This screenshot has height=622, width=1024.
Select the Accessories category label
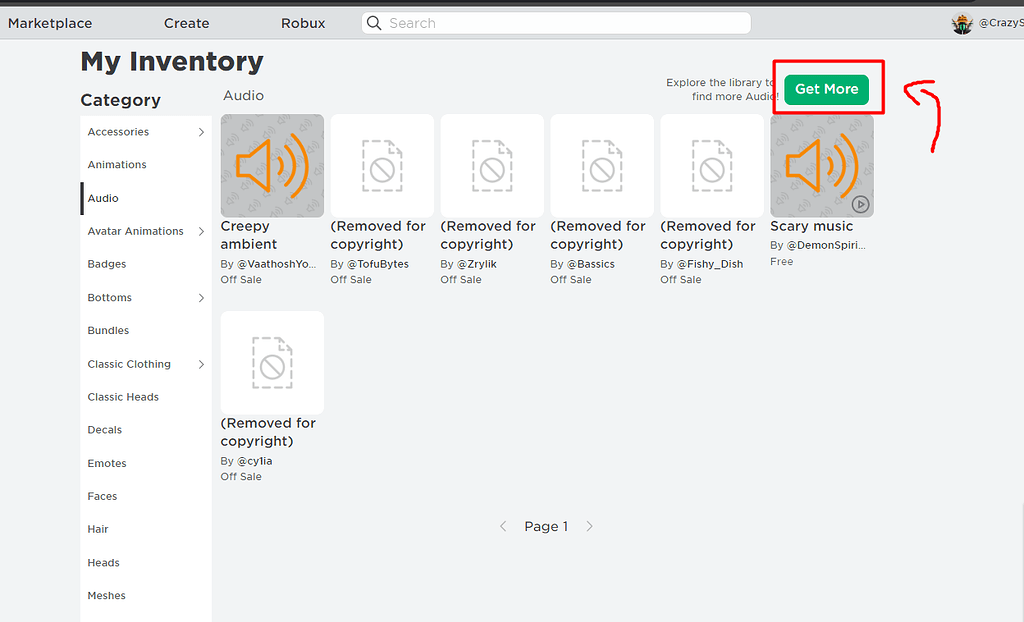pos(118,132)
